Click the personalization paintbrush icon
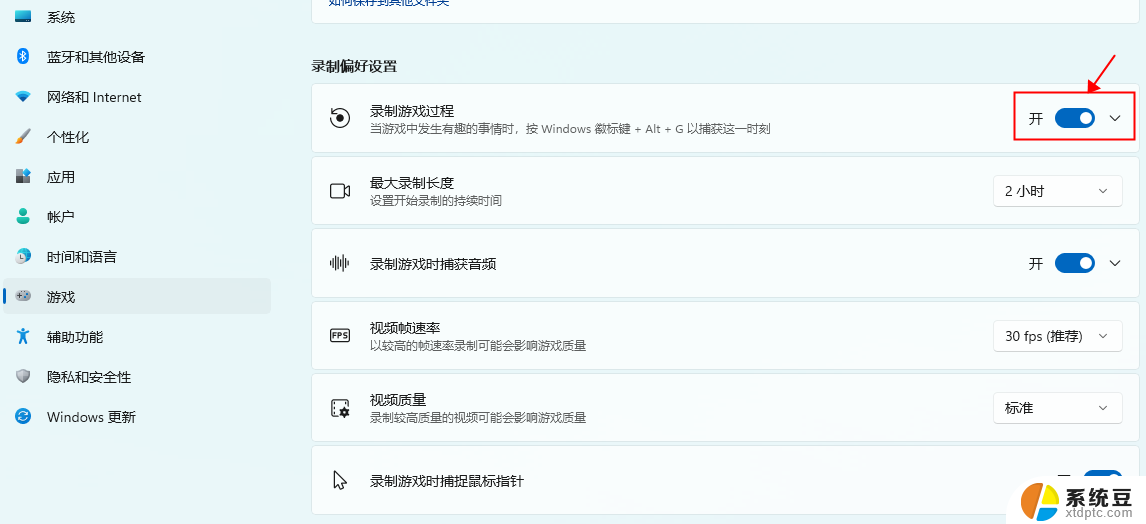The image size is (1146, 524). tap(23, 137)
